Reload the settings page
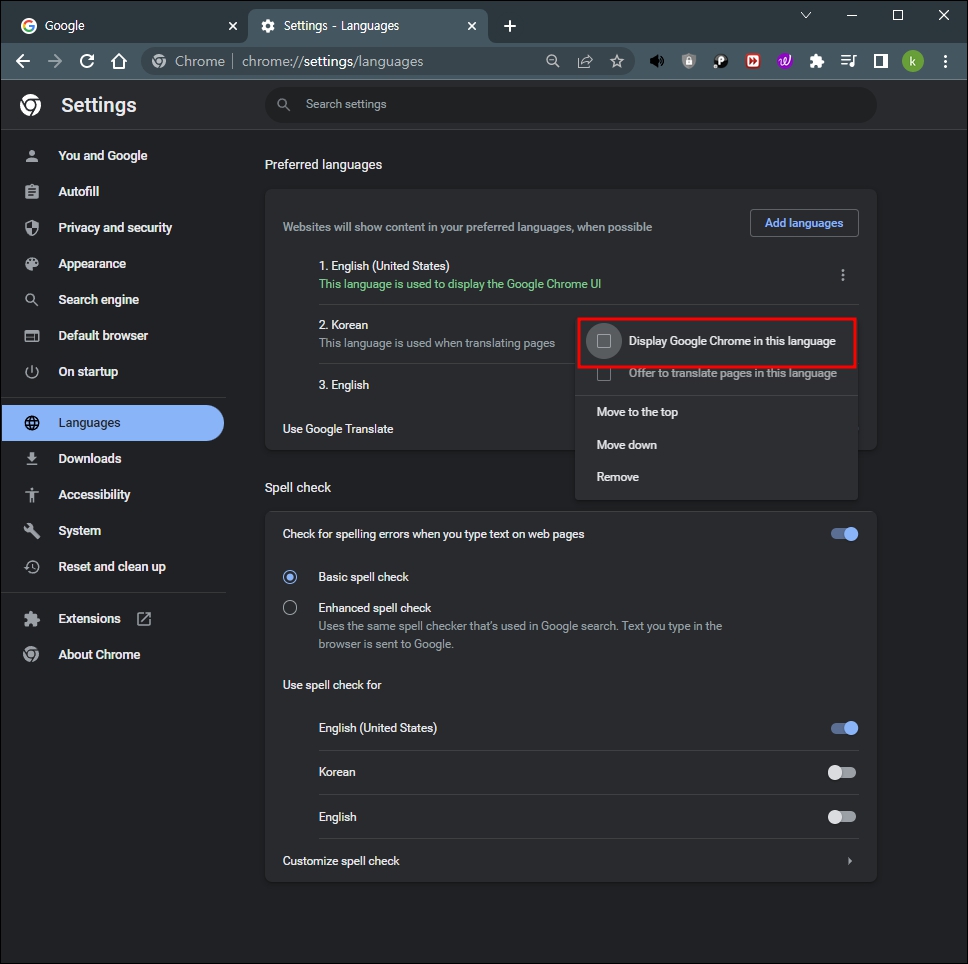 coord(87,61)
